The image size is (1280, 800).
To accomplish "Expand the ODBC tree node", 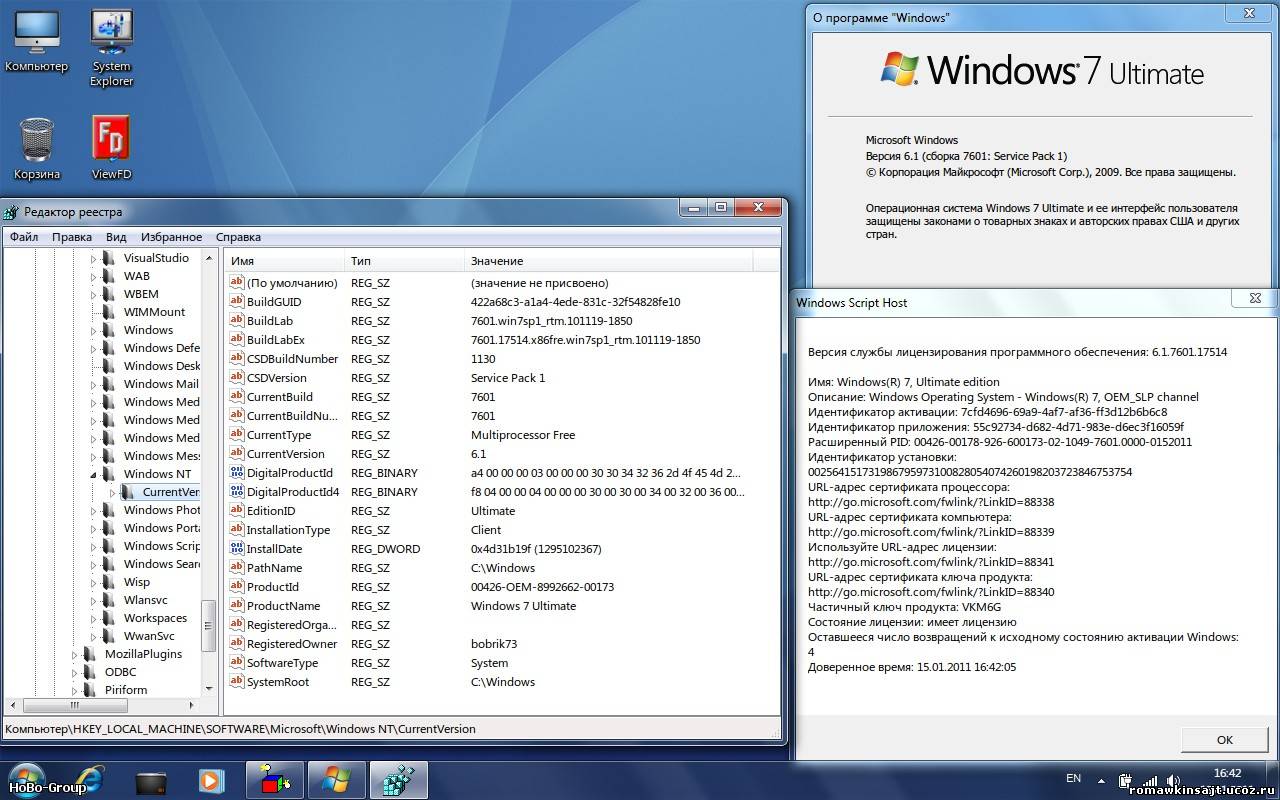I will tap(75, 672).
